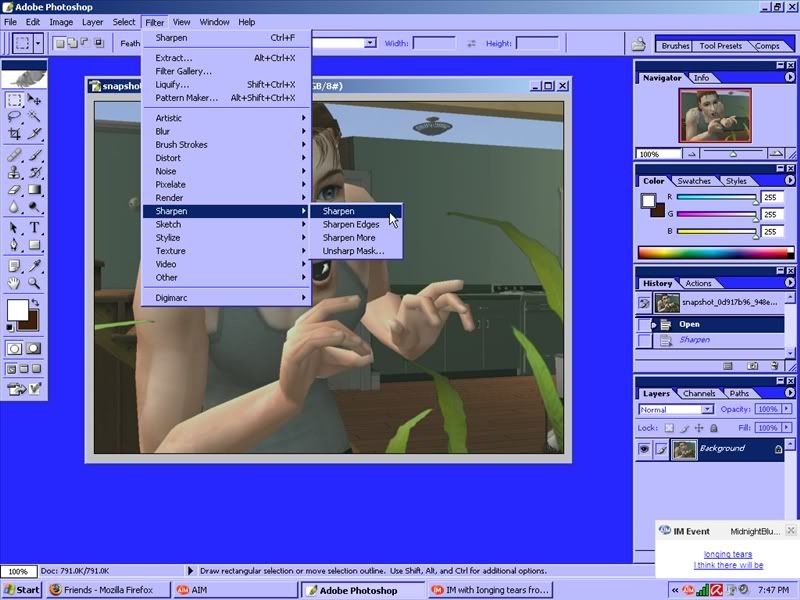Viewport: 800px width, 600px height.
Task: Switch to Friends - Mozilla Firefox taskbar button
Action: point(109,590)
